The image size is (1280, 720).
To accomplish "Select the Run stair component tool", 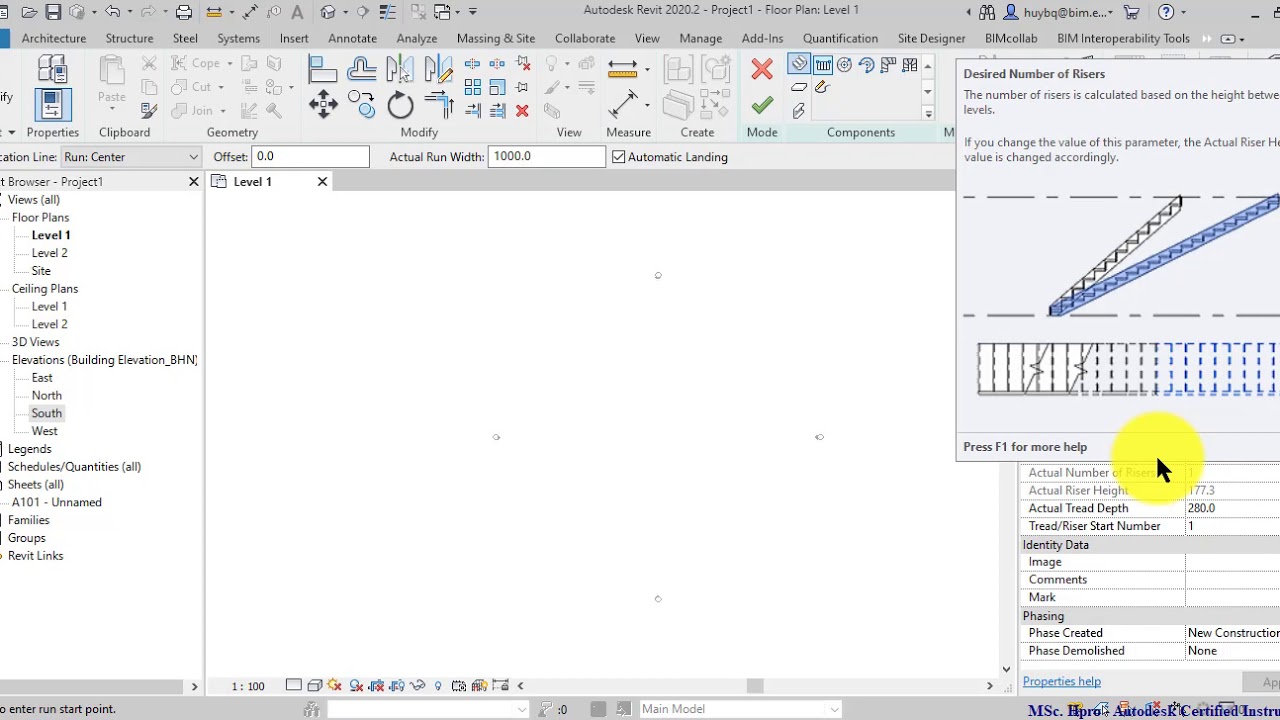I will coord(798,65).
